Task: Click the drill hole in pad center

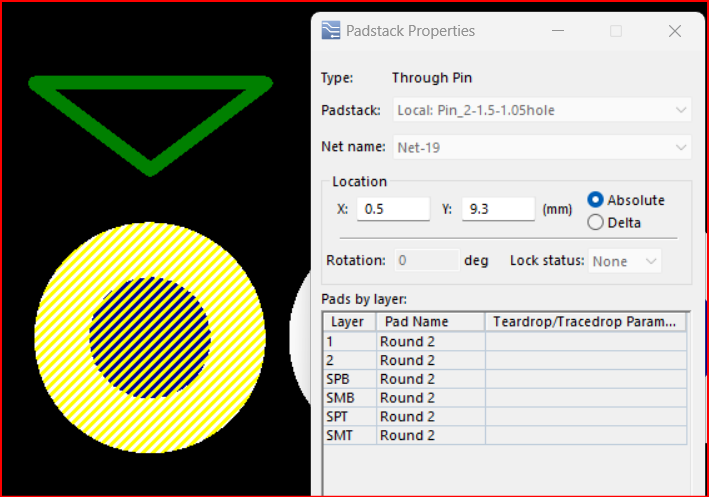Action: click(150, 337)
